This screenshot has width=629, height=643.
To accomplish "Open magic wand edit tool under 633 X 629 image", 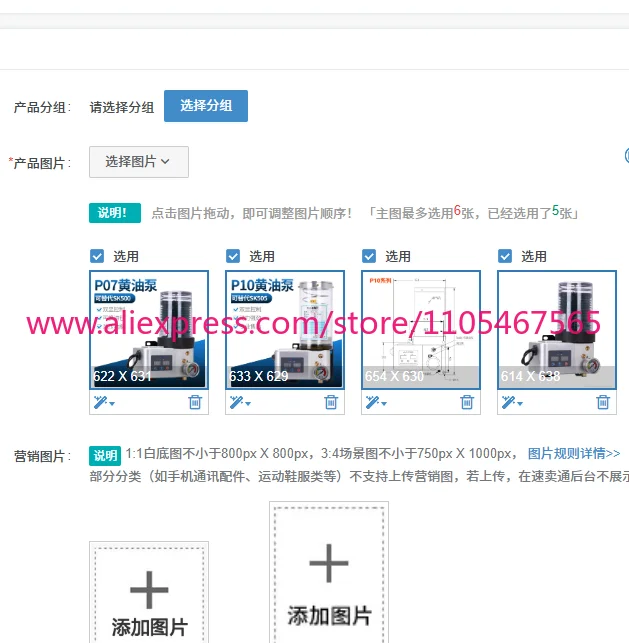I will tap(240, 402).
